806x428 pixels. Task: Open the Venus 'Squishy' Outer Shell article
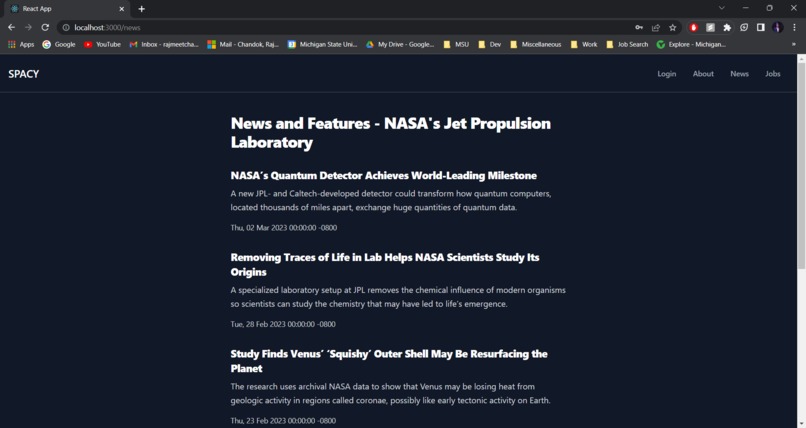point(389,361)
